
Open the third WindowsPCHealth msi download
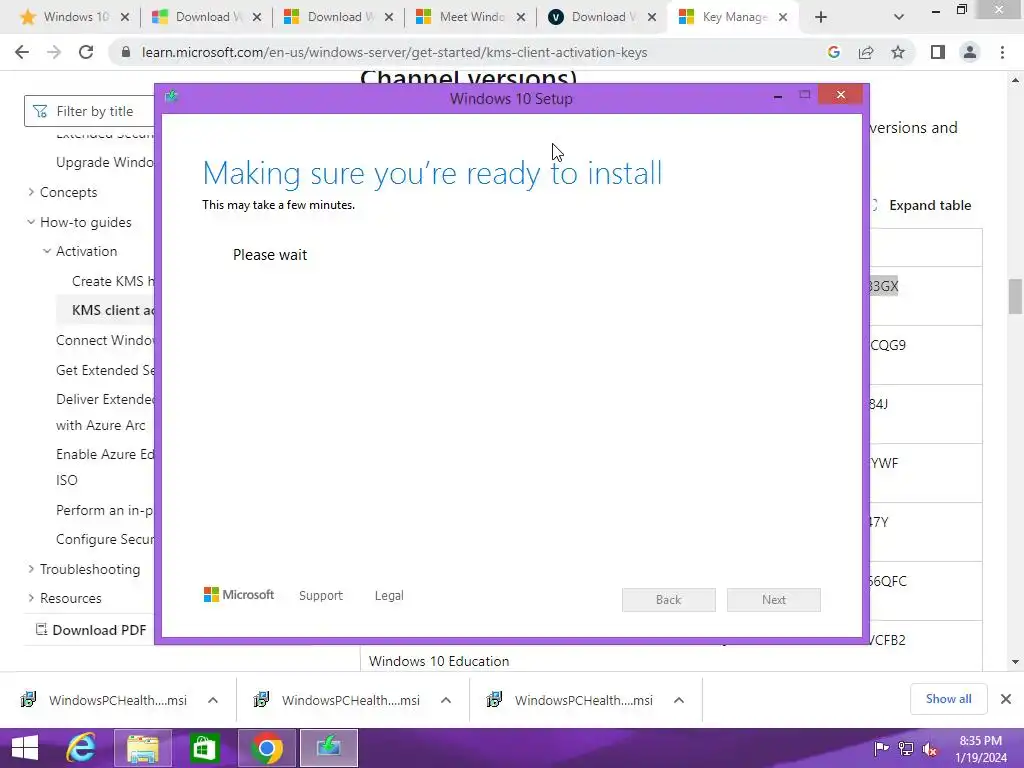(x=570, y=700)
